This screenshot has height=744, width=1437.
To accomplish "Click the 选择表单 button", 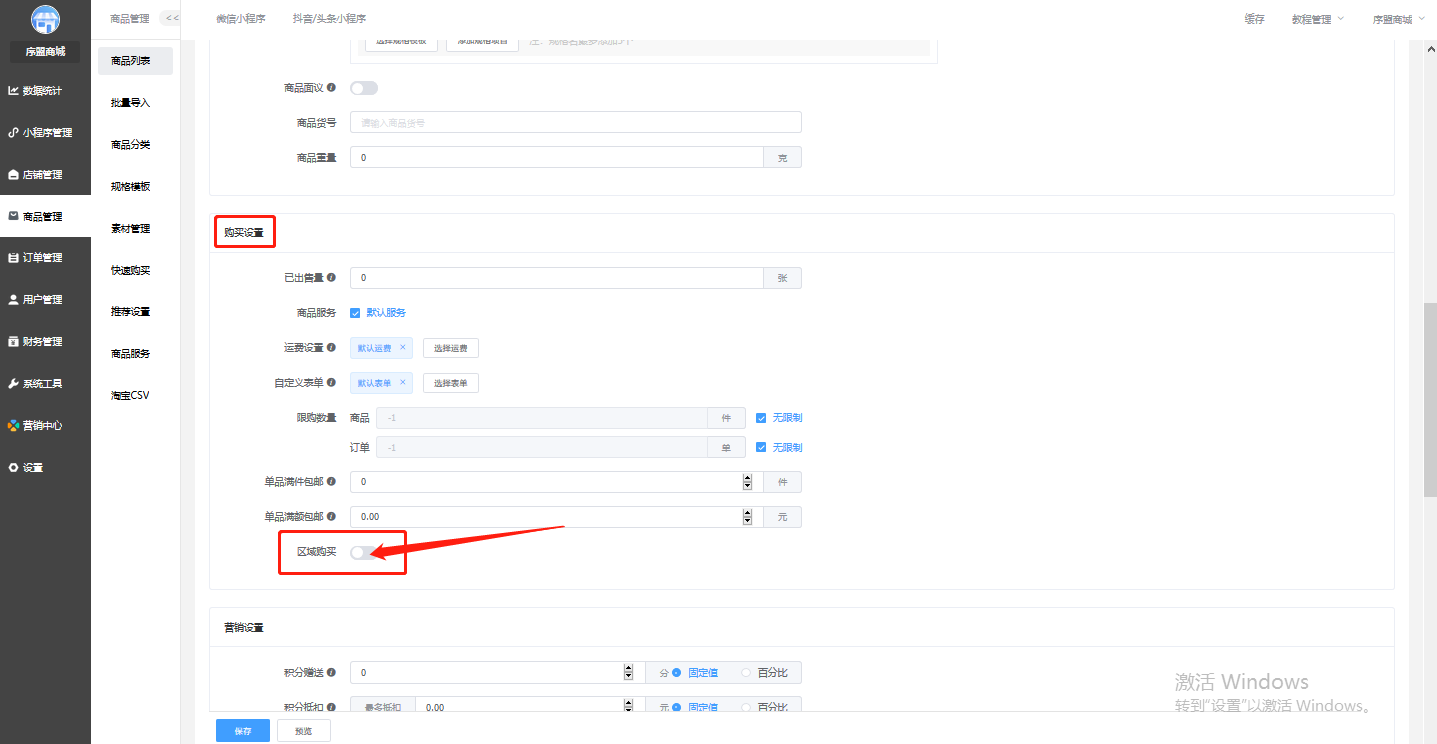I will click(x=451, y=383).
